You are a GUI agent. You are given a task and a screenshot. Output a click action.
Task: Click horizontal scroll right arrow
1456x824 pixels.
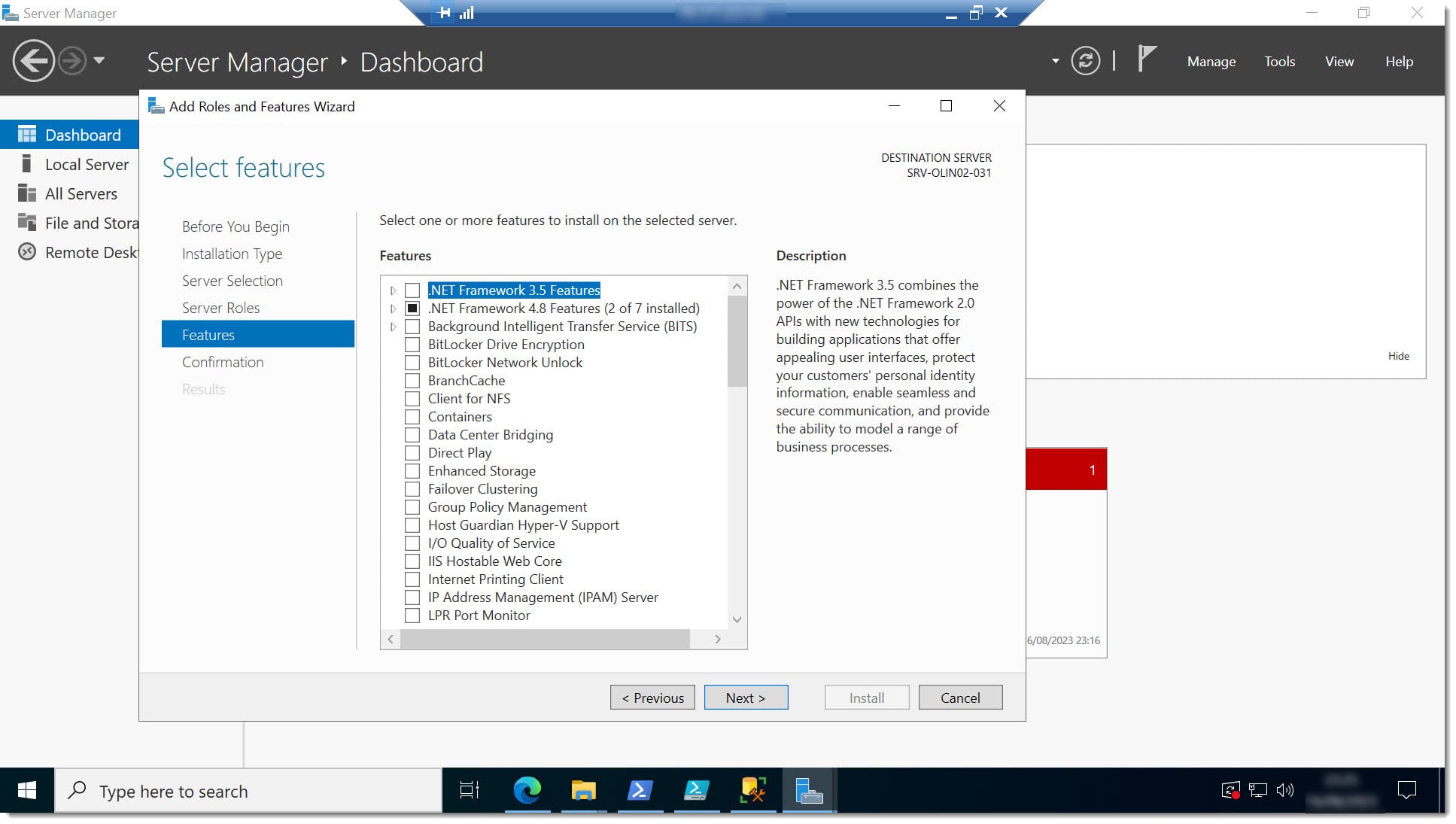point(718,639)
